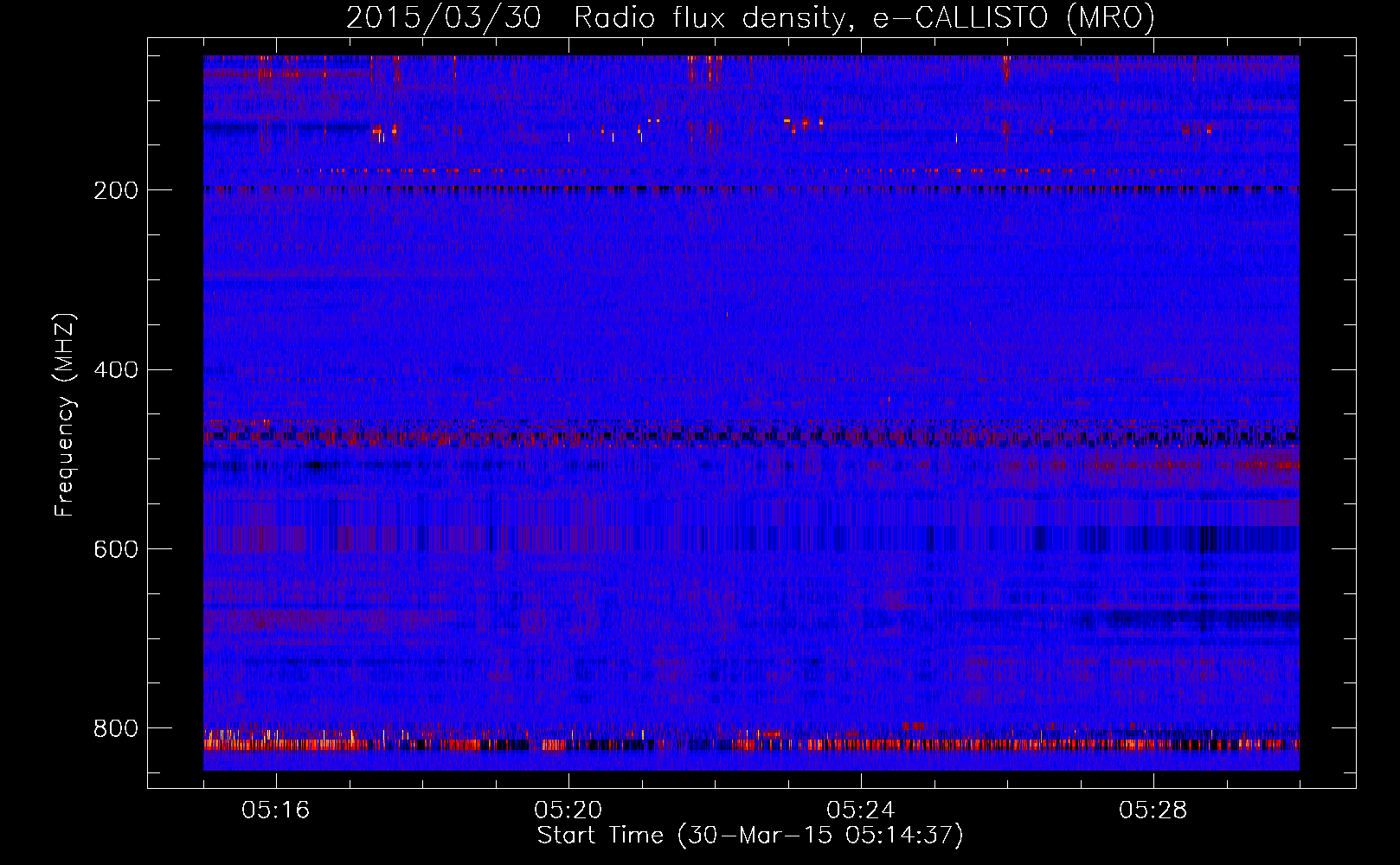
Task: Select the 'Frequency (MHZ)' y-axis label
Action: pos(65,414)
